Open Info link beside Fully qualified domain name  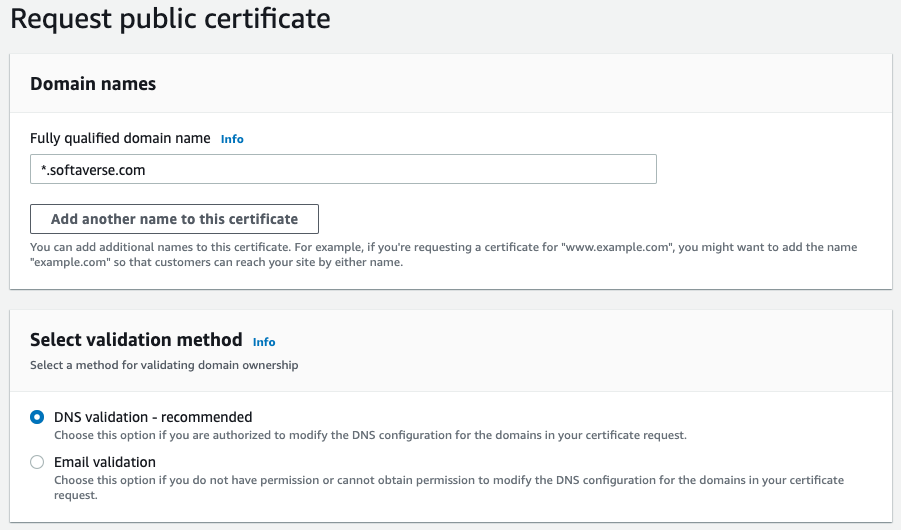click(x=232, y=139)
